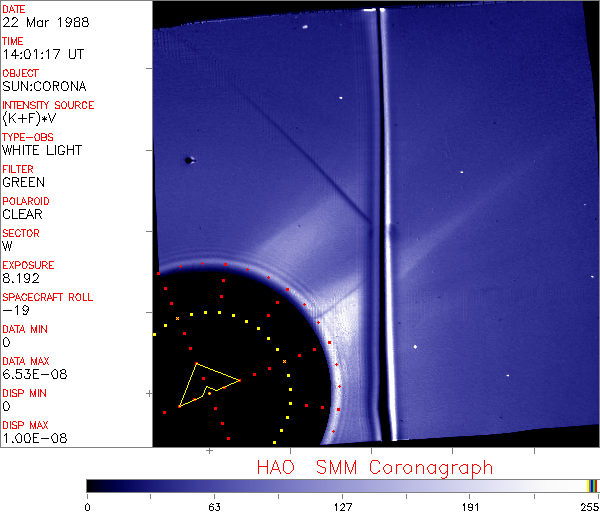Select the spacecraft roll value -19

[16, 310]
